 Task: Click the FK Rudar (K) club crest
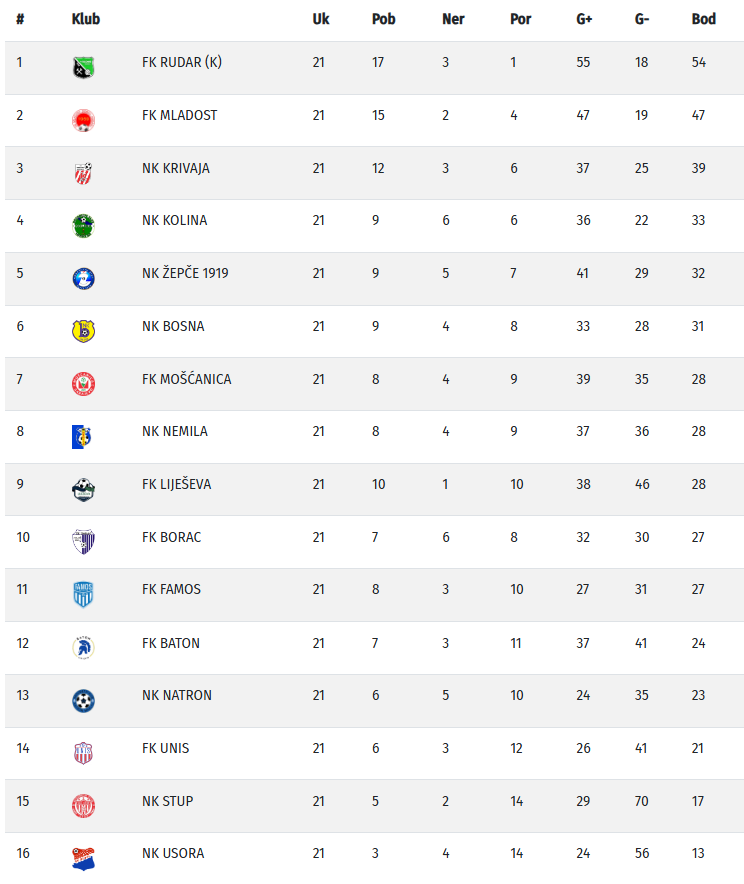(84, 68)
